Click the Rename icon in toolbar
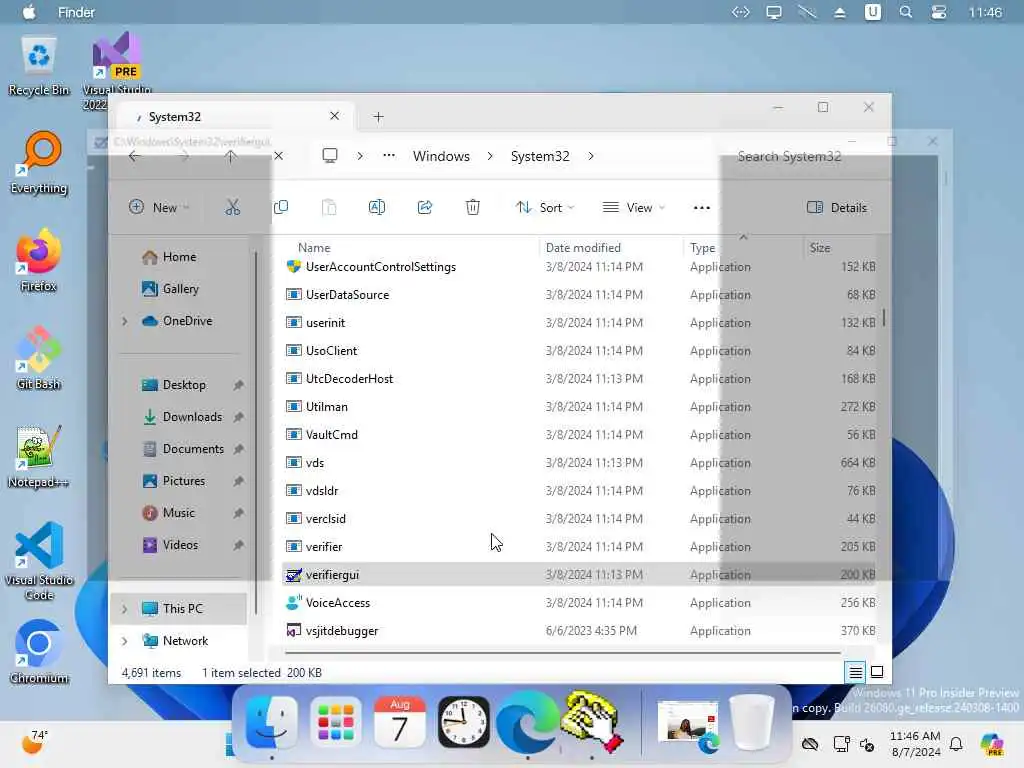Viewport: 1024px width, 768px height. pos(377,208)
